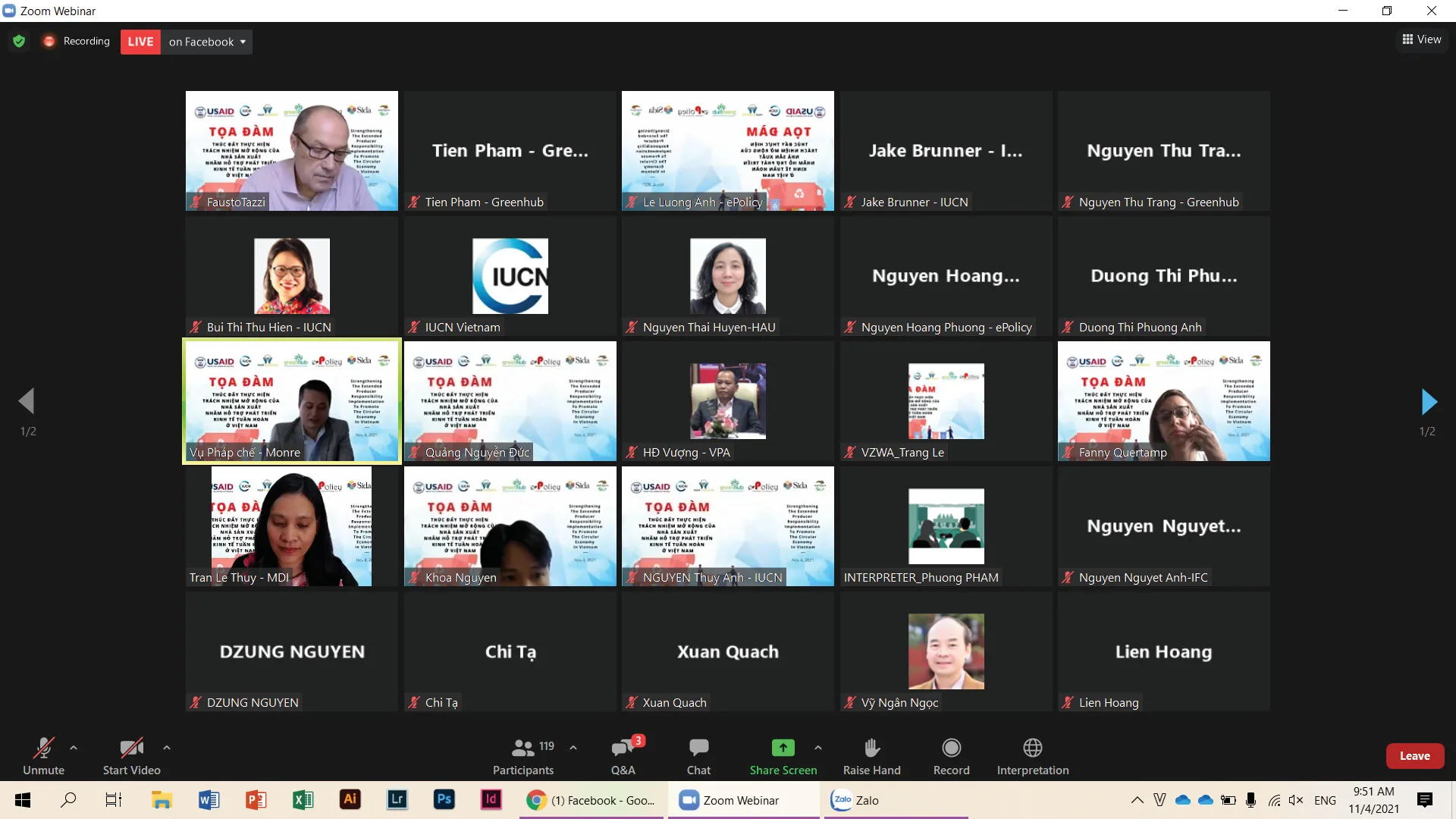
Task: Click the green Share Screen icon
Action: point(783,748)
